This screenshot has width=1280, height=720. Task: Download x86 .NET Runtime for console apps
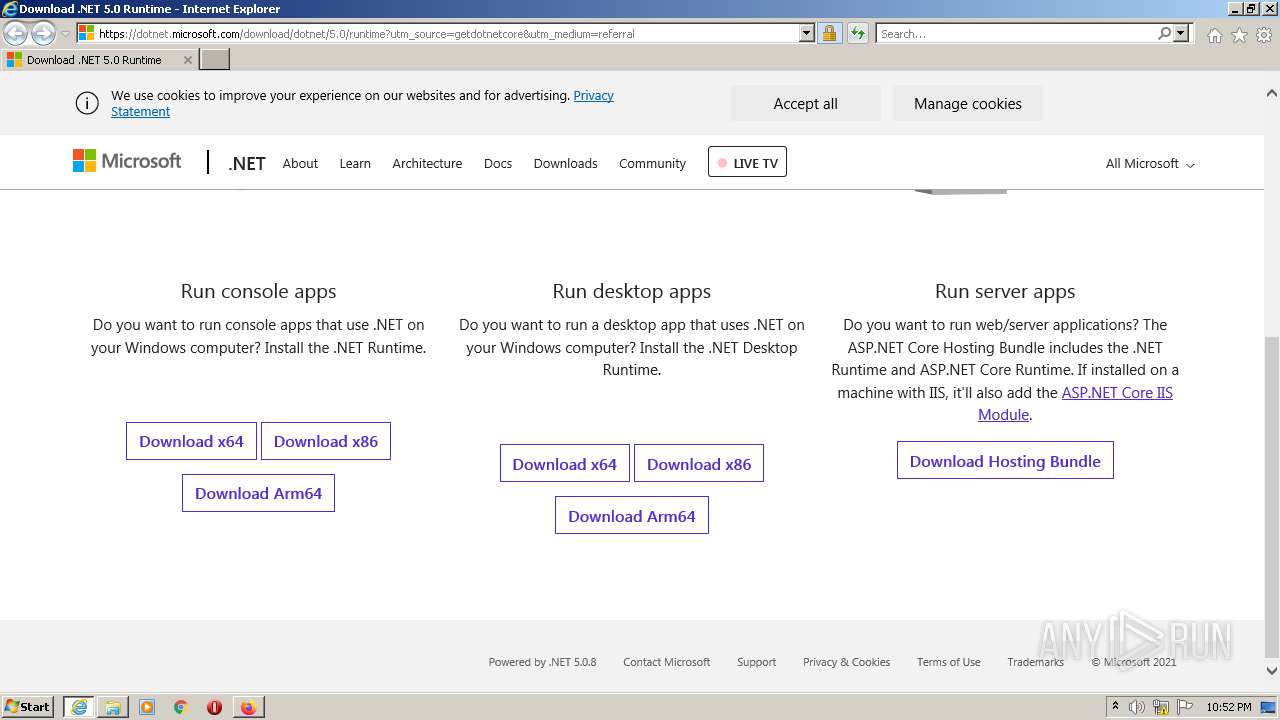[326, 441]
